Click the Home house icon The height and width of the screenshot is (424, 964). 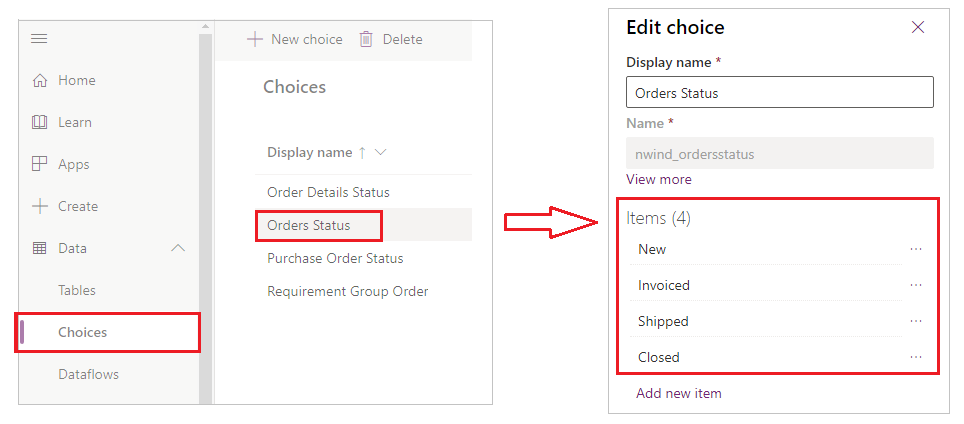pyautogui.click(x=40, y=81)
